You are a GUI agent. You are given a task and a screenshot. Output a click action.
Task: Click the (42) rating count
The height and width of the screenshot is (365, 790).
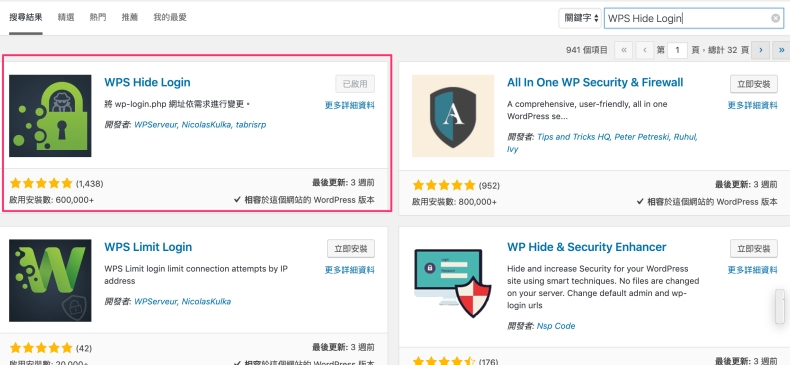click(84, 348)
